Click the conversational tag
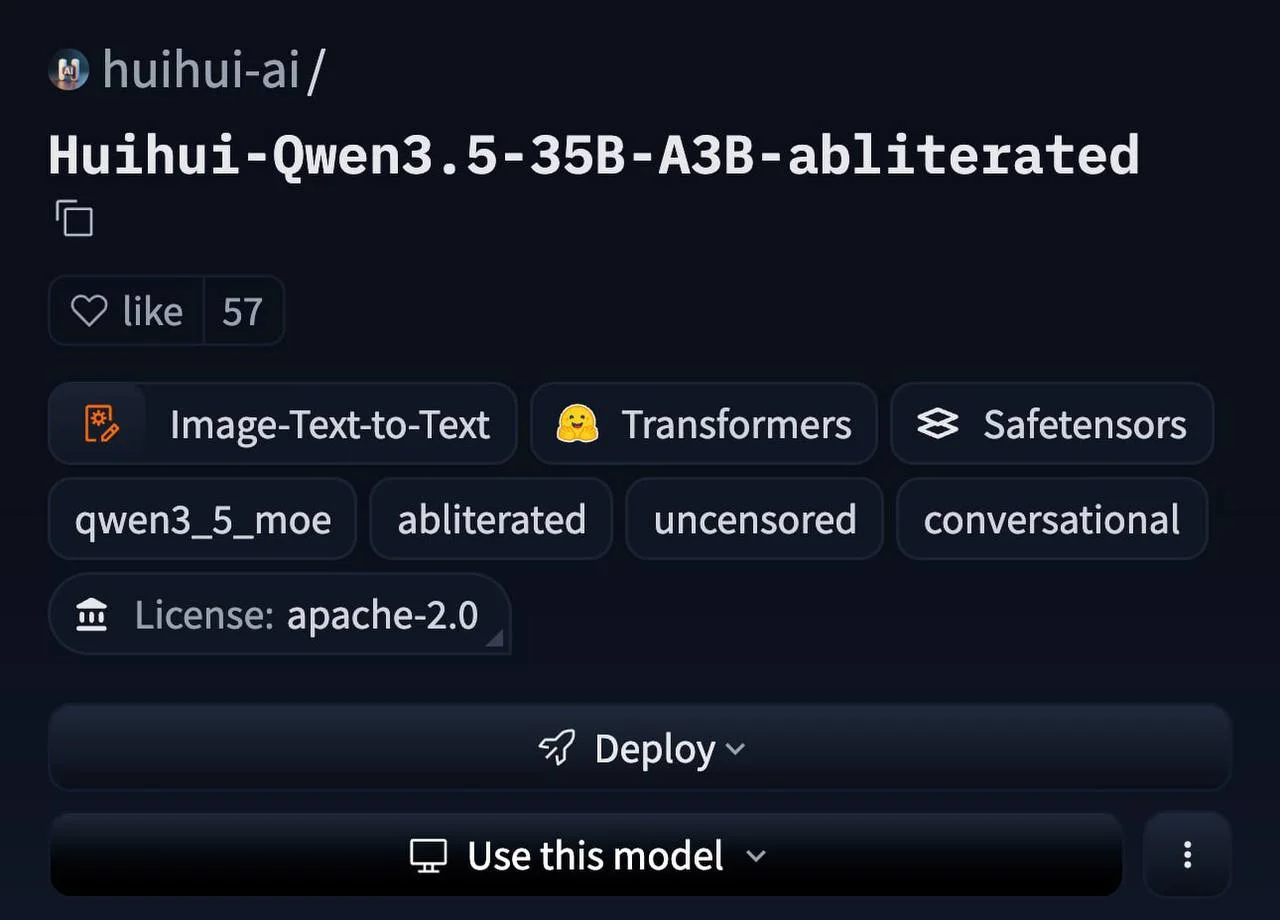This screenshot has height=920, width=1280. pyautogui.click(x=1051, y=520)
